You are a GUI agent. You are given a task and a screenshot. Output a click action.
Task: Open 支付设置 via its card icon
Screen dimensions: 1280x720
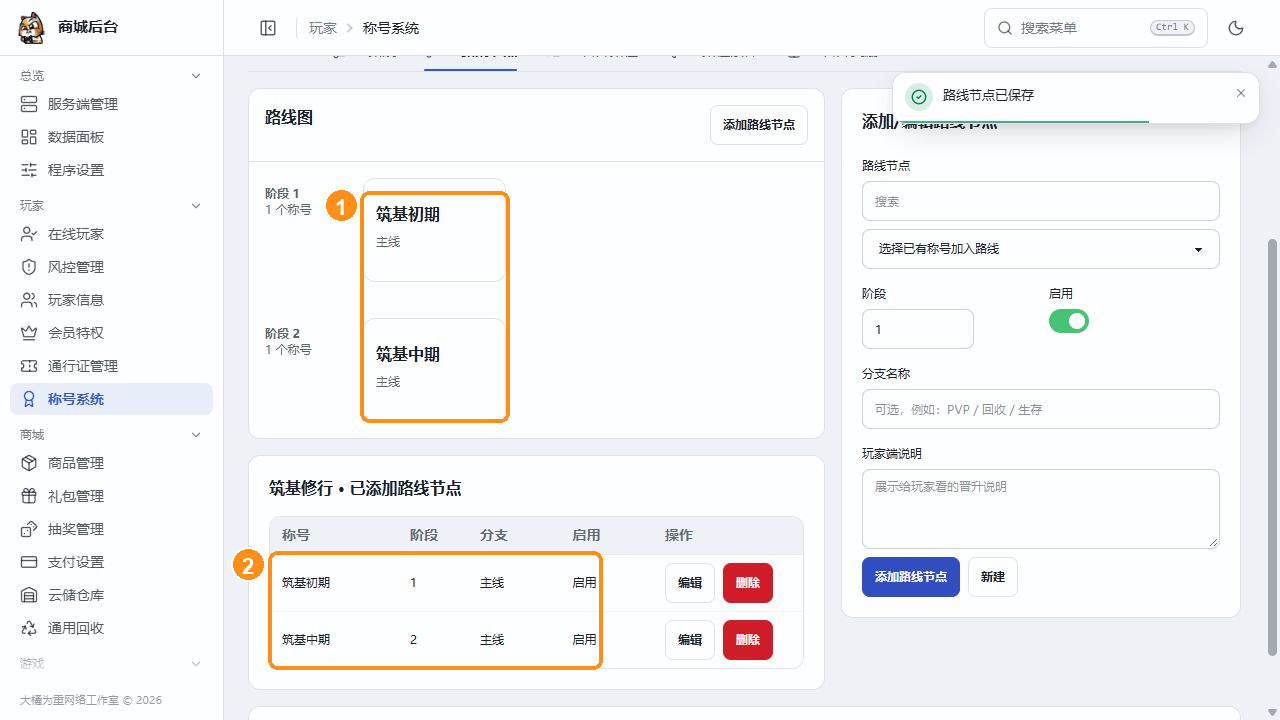coord(29,562)
